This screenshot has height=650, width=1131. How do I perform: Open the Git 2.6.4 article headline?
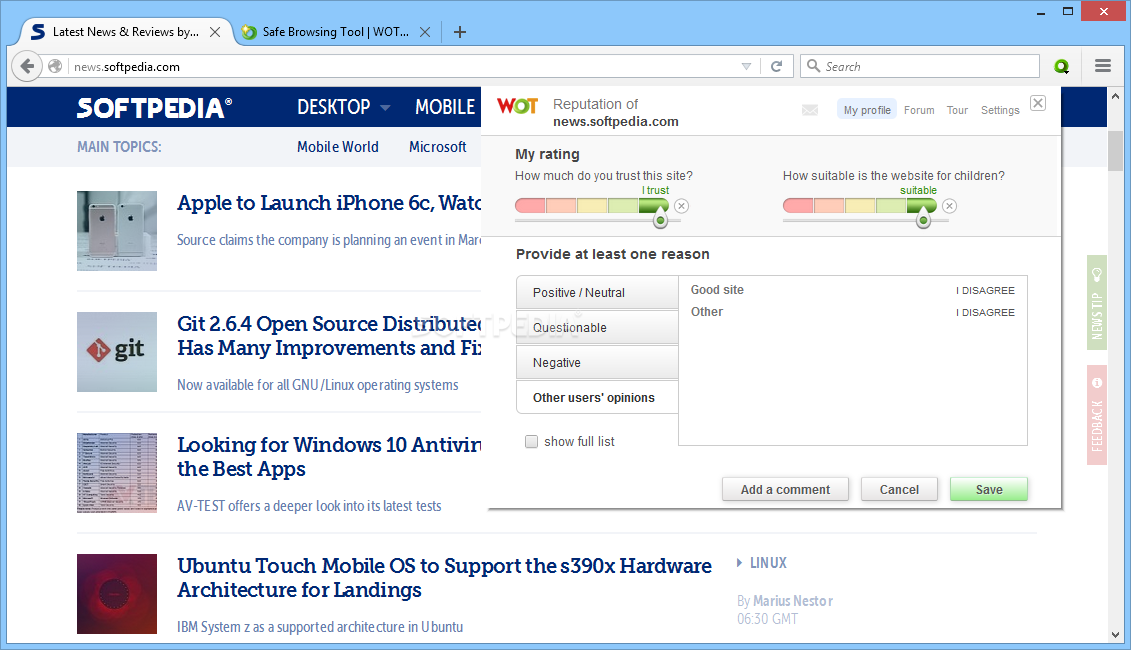coord(329,335)
